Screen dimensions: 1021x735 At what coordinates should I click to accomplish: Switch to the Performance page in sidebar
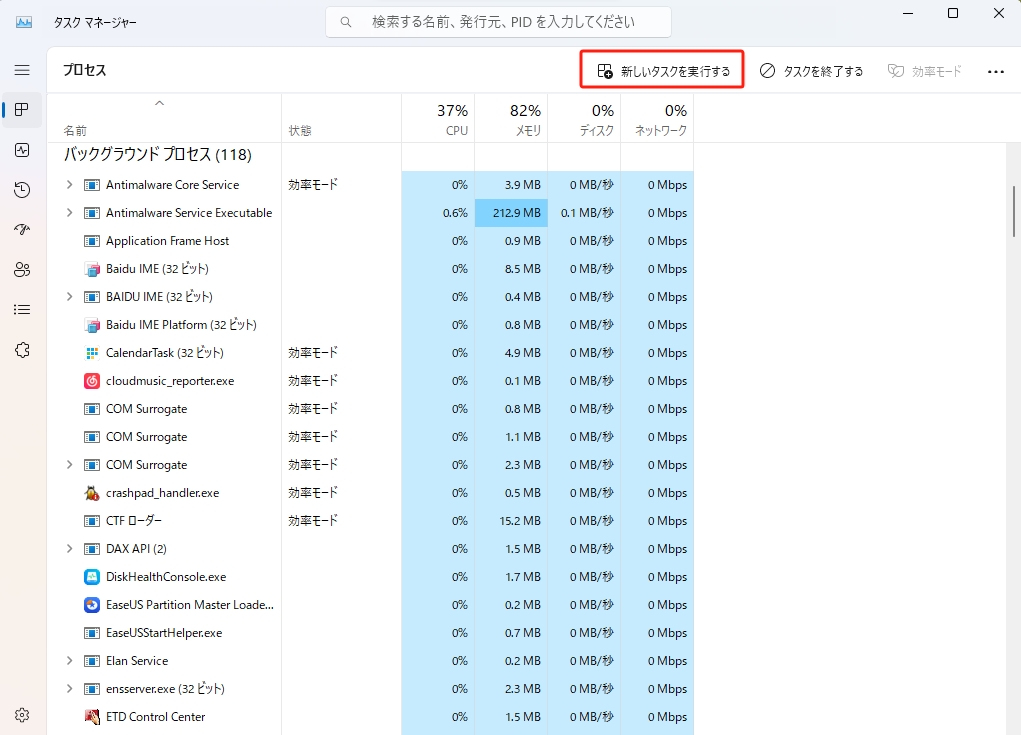pos(22,150)
